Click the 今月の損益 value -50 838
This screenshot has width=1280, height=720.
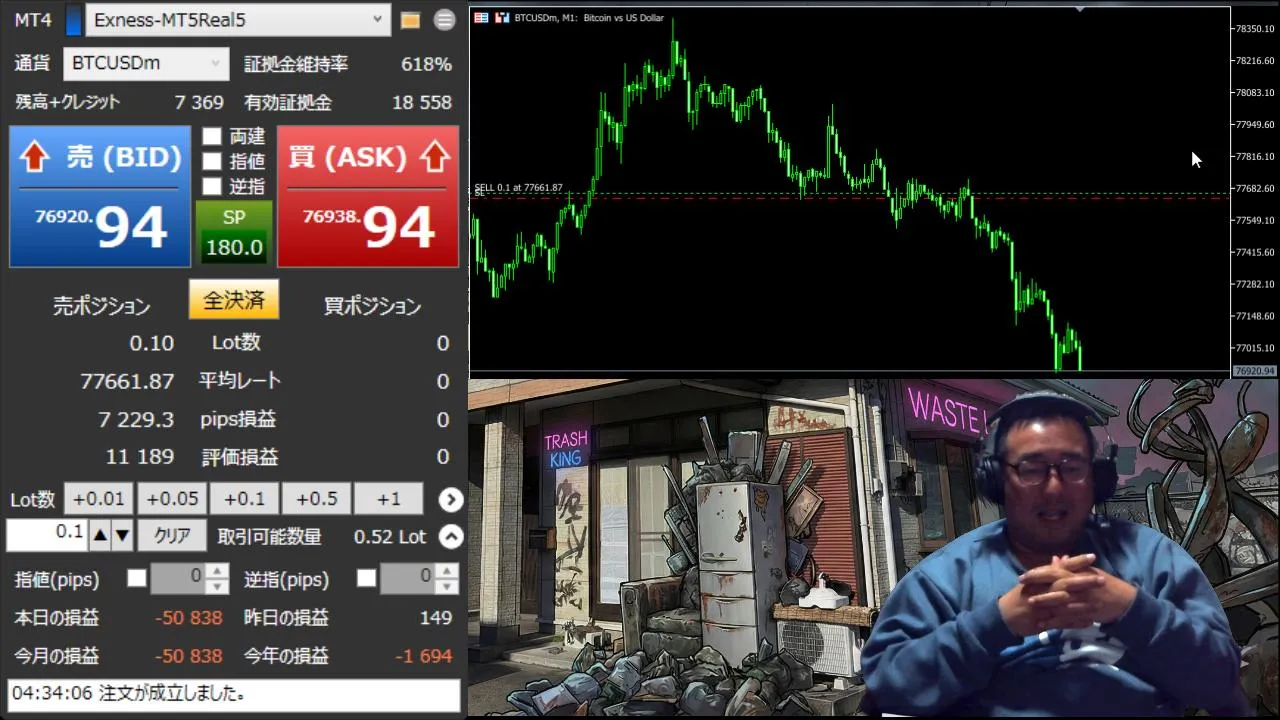(x=189, y=656)
